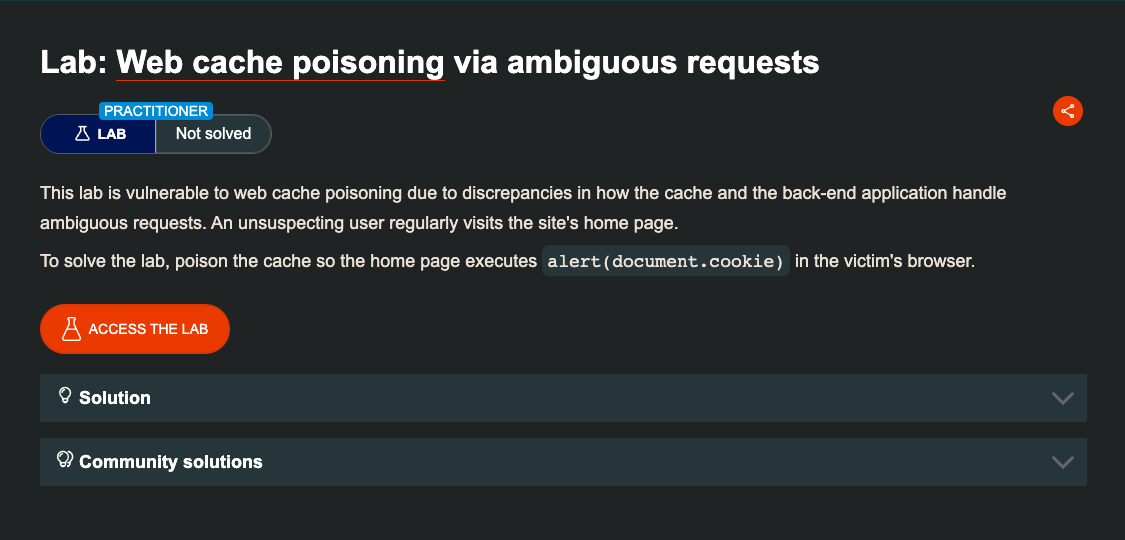Click the empty area of the Solution bar
The width and height of the screenshot is (1125, 540).
tap(600, 398)
